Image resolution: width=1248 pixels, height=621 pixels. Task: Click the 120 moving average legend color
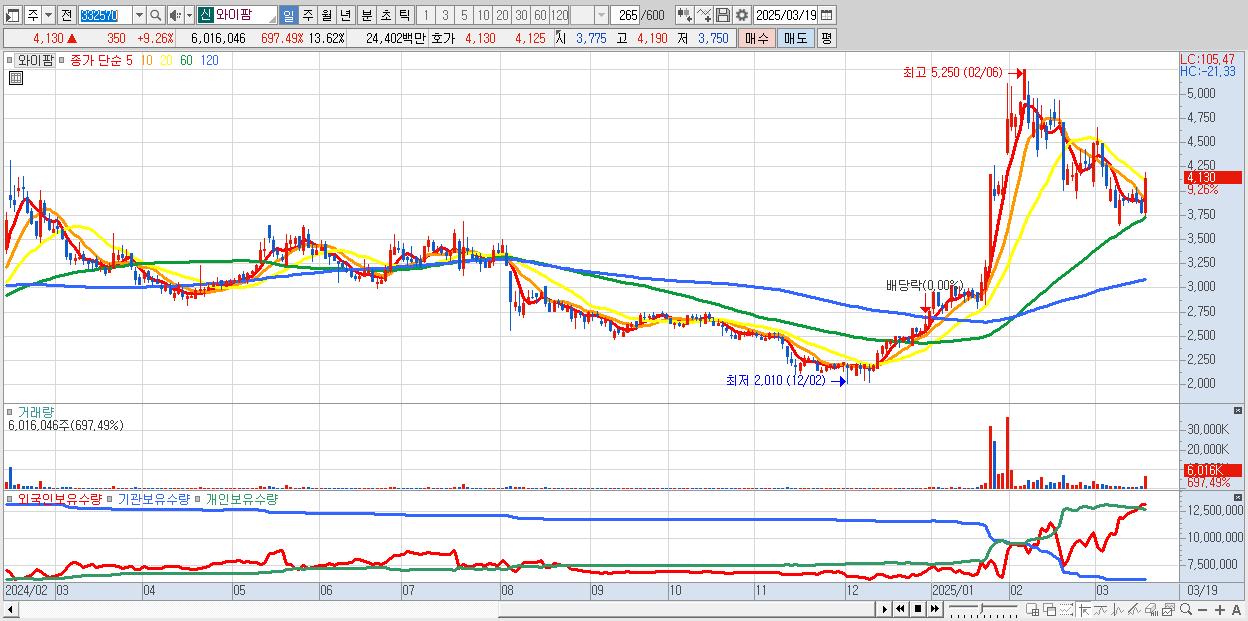209,60
